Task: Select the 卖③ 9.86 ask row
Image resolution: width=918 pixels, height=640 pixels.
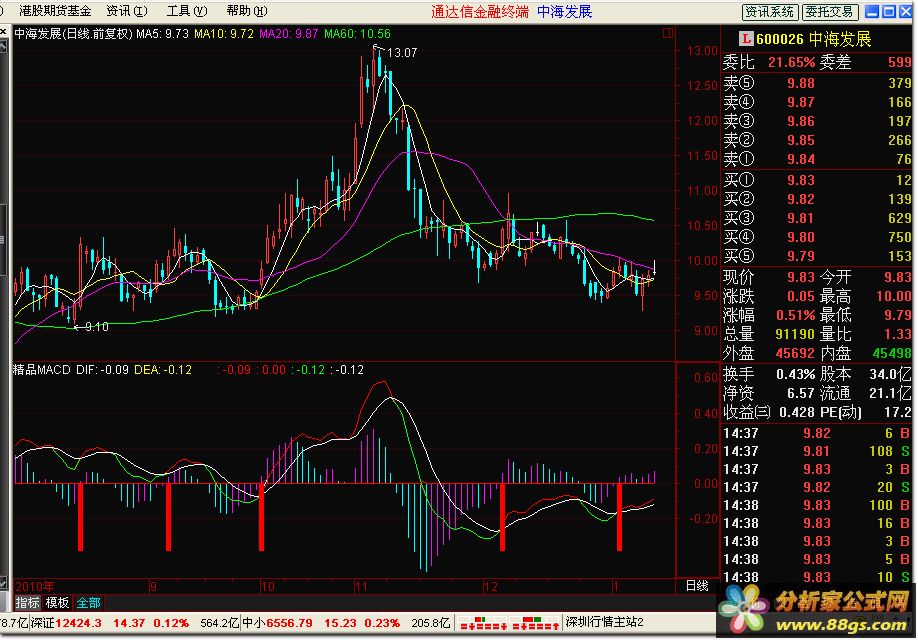Action: pyautogui.click(x=817, y=121)
